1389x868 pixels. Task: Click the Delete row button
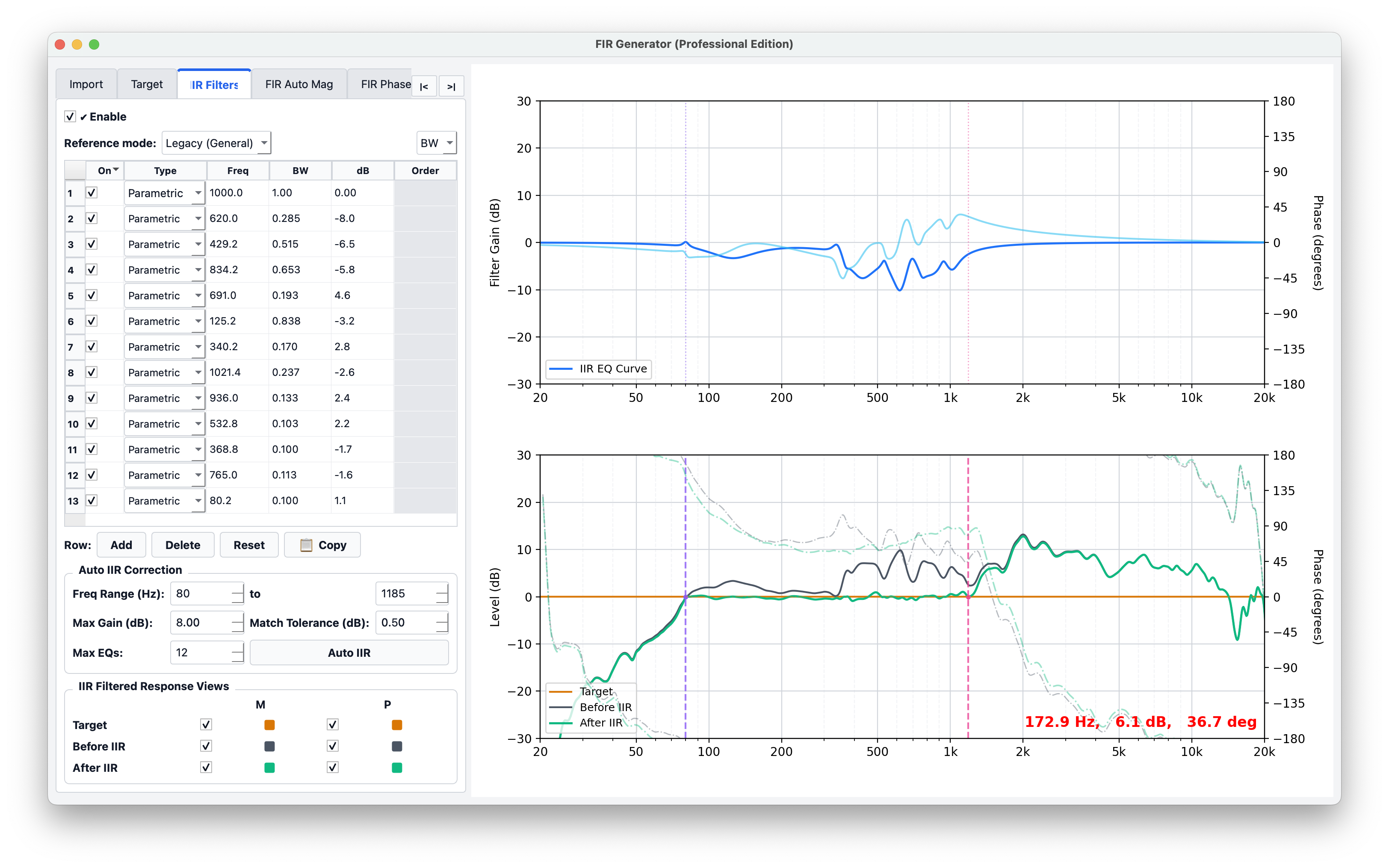(x=183, y=545)
